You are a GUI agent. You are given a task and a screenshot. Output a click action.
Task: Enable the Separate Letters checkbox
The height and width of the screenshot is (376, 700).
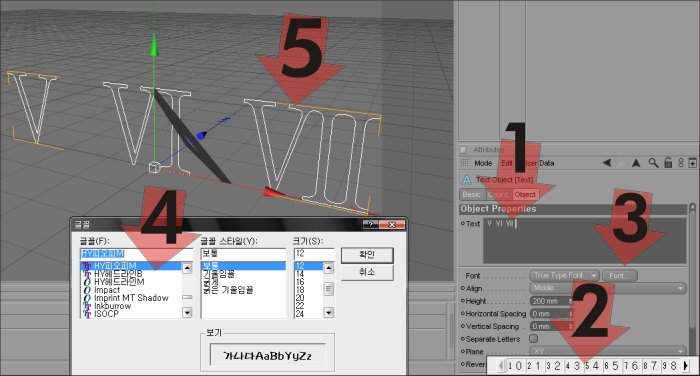pyautogui.click(x=533, y=338)
